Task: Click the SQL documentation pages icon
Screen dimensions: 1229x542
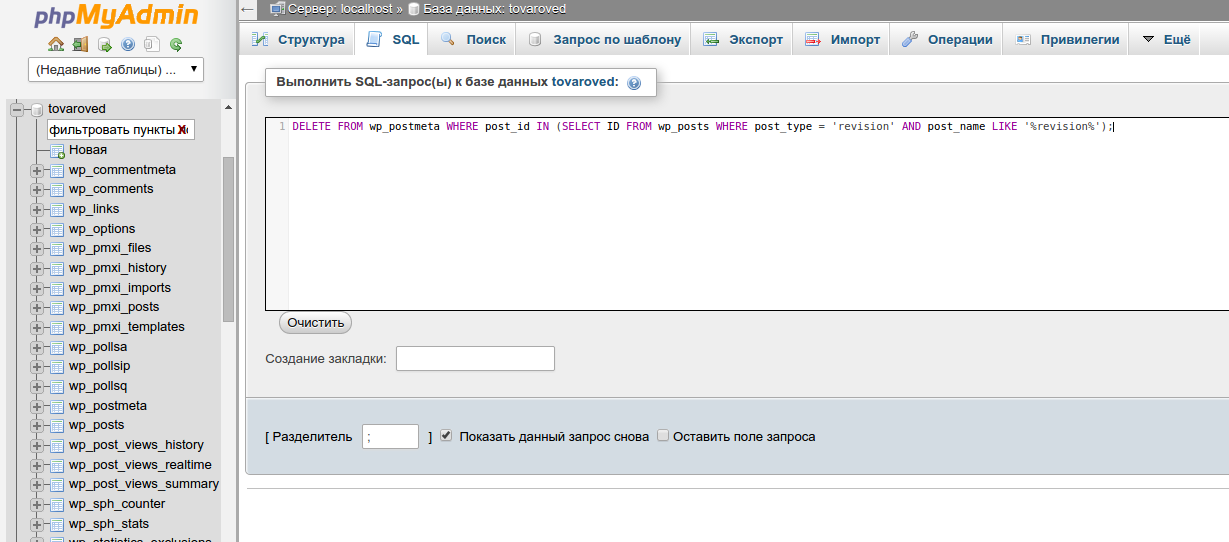Action: pos(152,44)
